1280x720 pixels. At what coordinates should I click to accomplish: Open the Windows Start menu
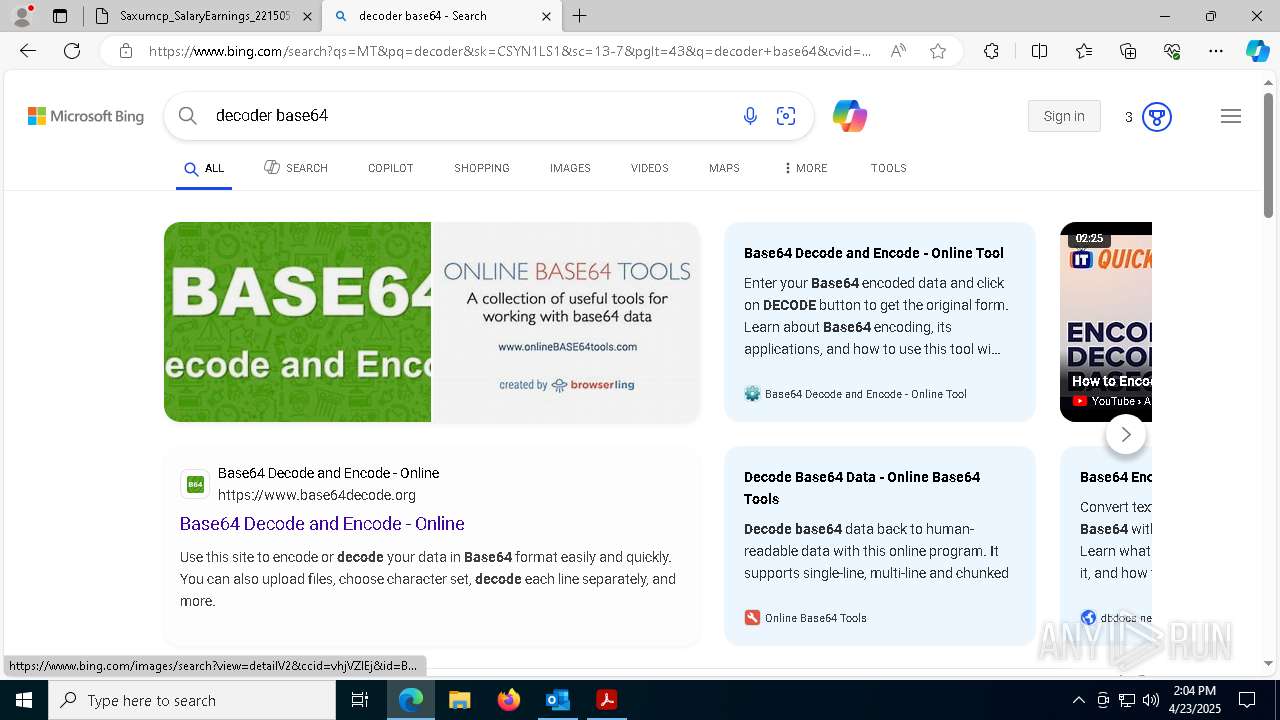click(x=24, y=700)
